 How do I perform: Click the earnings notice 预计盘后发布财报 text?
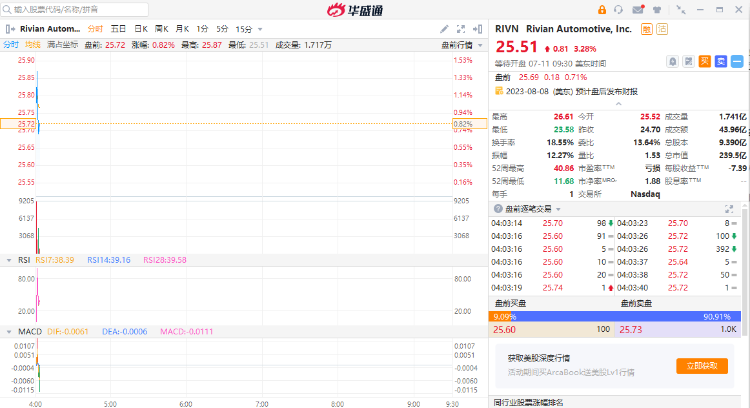point(607,91)
